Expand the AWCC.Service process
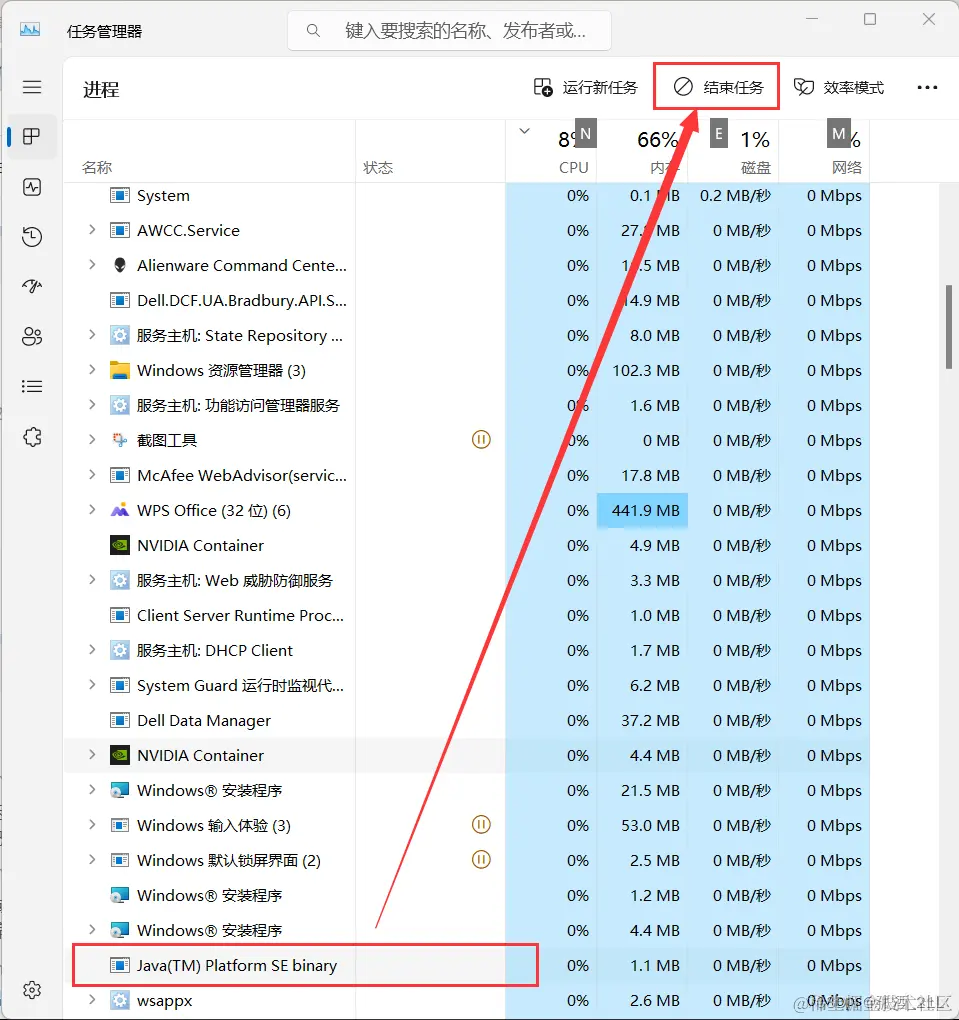This screenshot has width=959, height=1020. [x=92, y=230]
